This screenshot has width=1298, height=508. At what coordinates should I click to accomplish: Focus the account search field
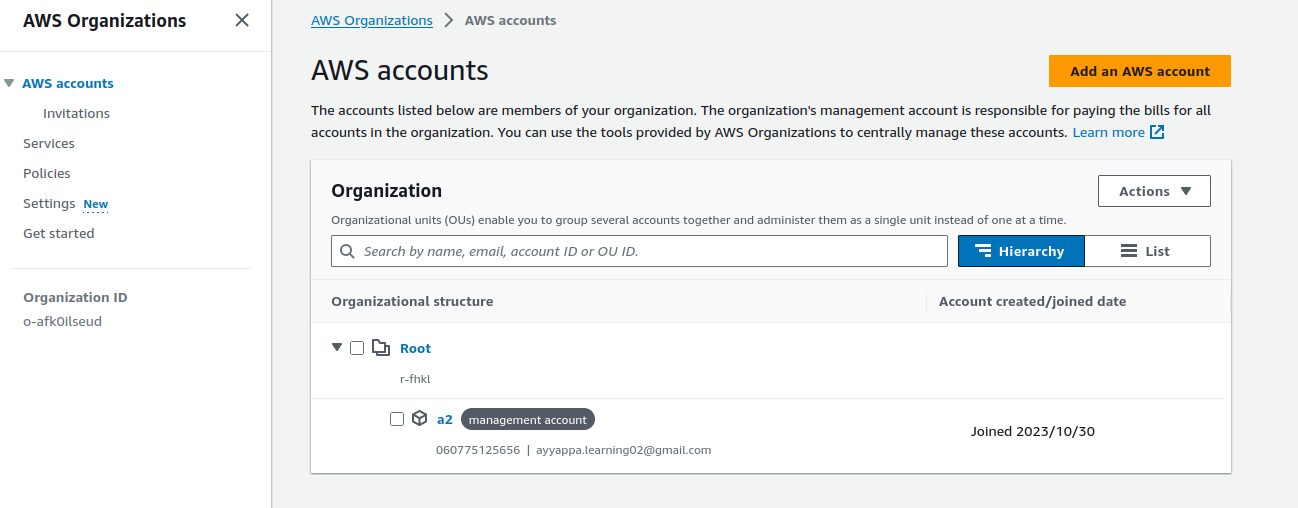coord(650,251)
